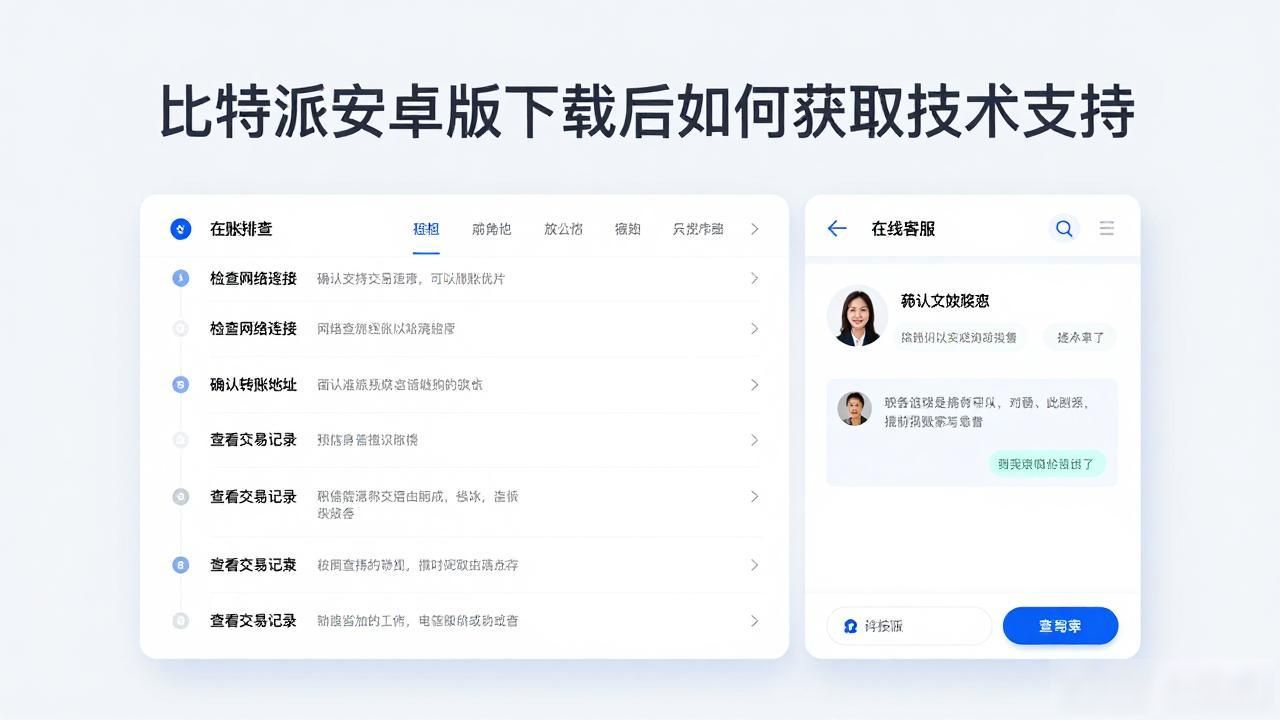Click the description text of the 确认转账地址 row
1280x720 pixels.
click(400, 385)
